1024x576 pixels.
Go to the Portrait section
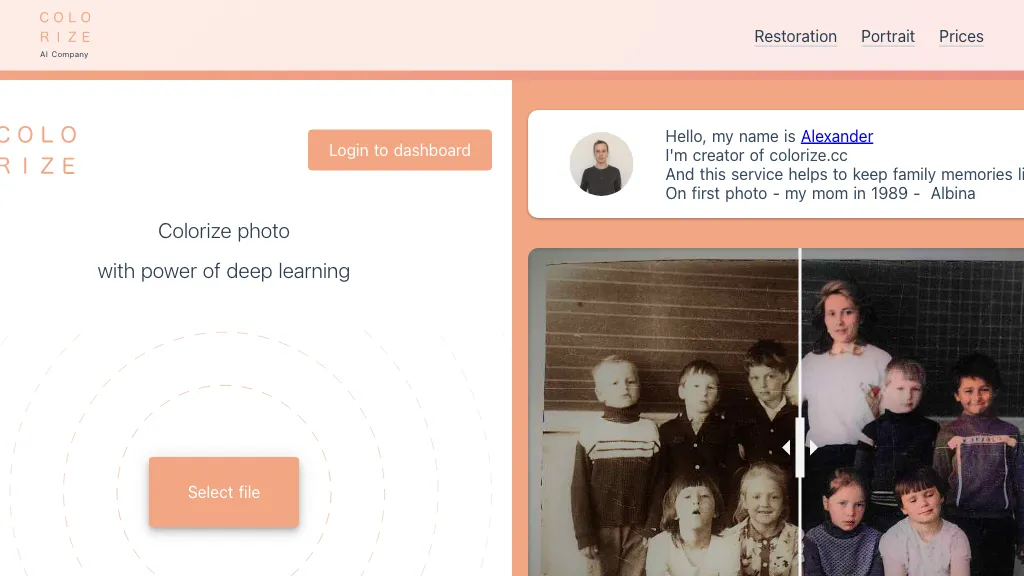(x=887, y=37)
